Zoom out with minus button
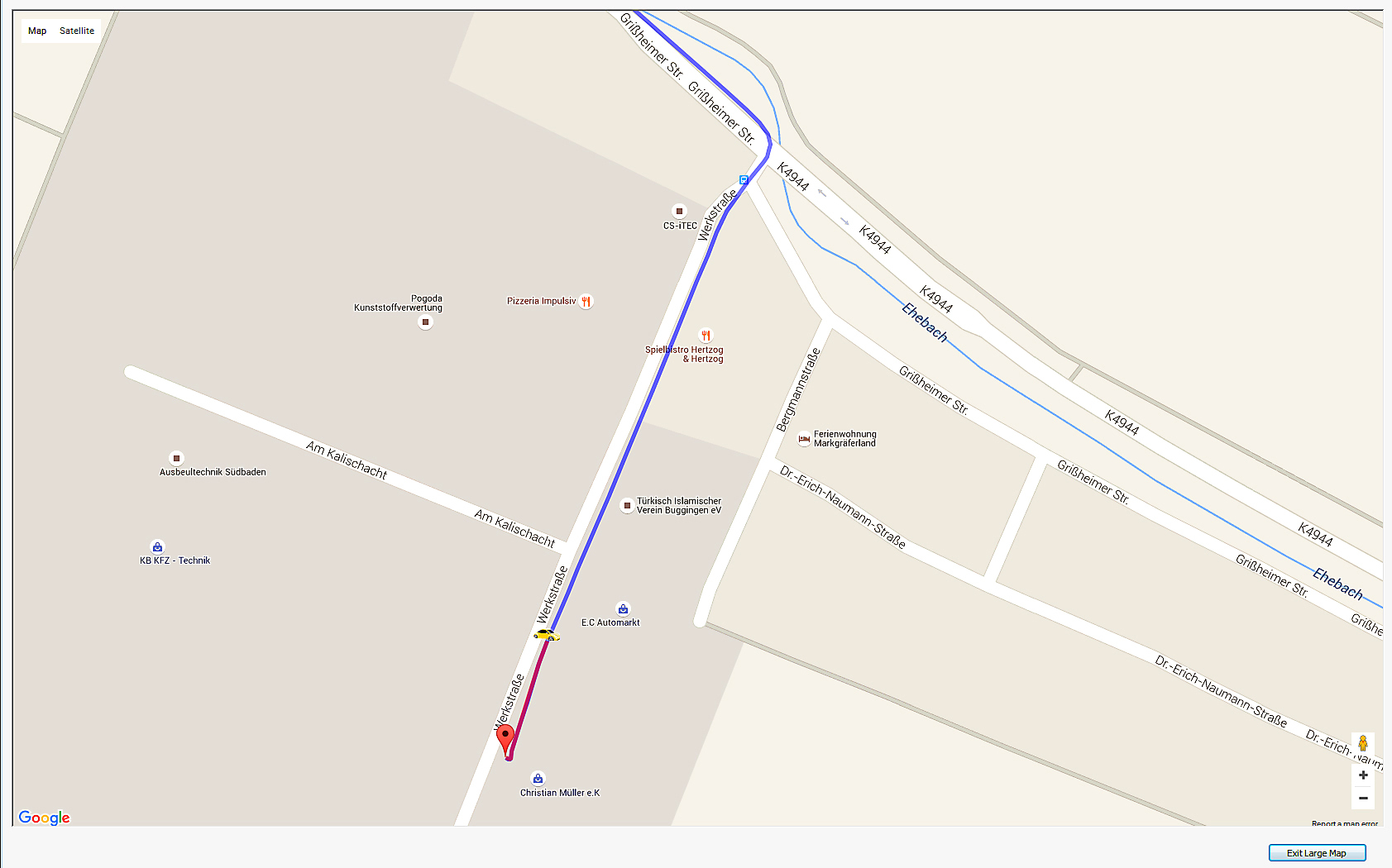Viewport: 1392px width, 868px height. point(1363,798)
